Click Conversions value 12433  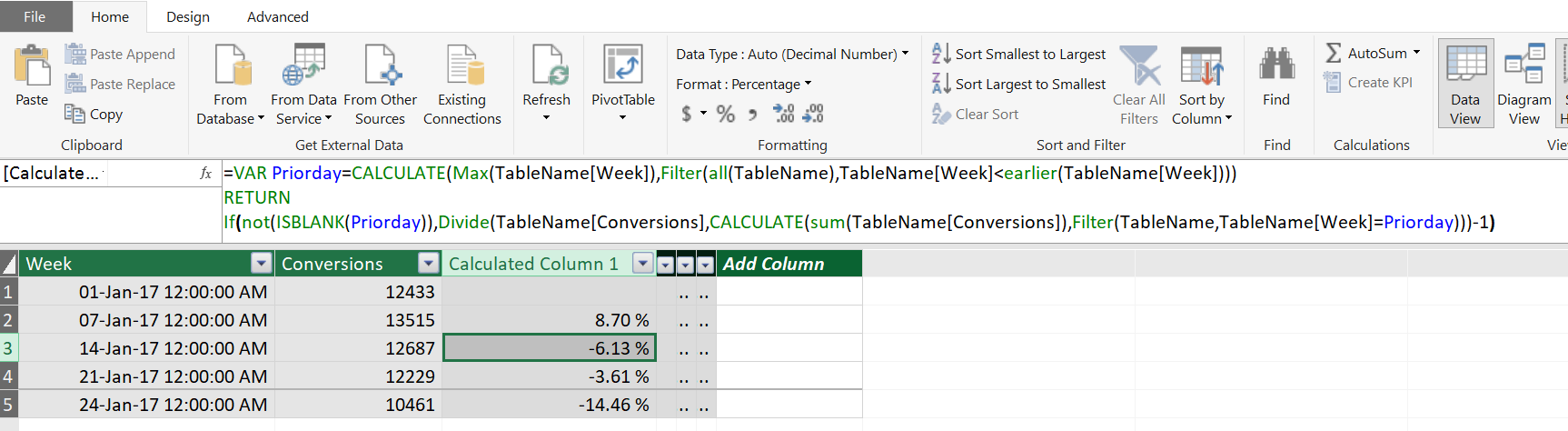tap(358, 292)
